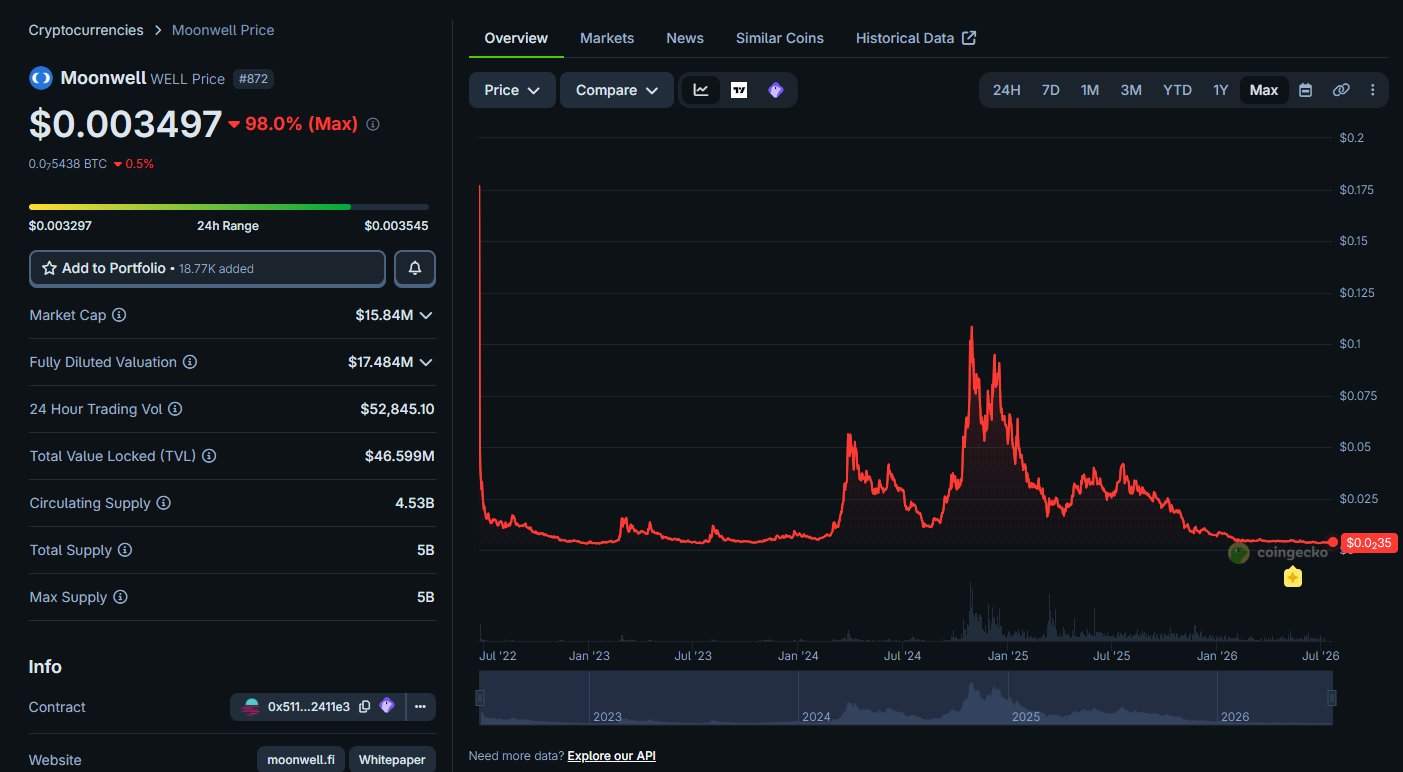
Task: Expand the Market Cap chevron
Action: pyautogui.click(x=426, y=315)
